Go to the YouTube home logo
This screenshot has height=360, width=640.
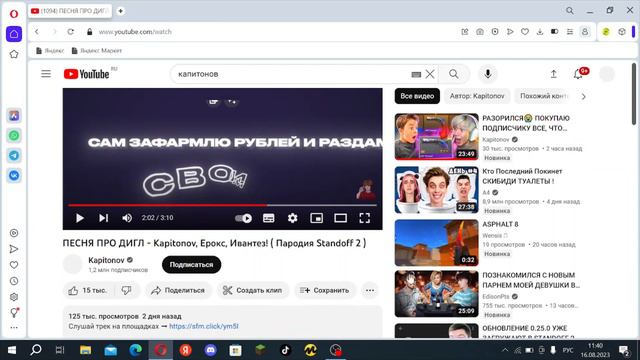coord(87,74)
